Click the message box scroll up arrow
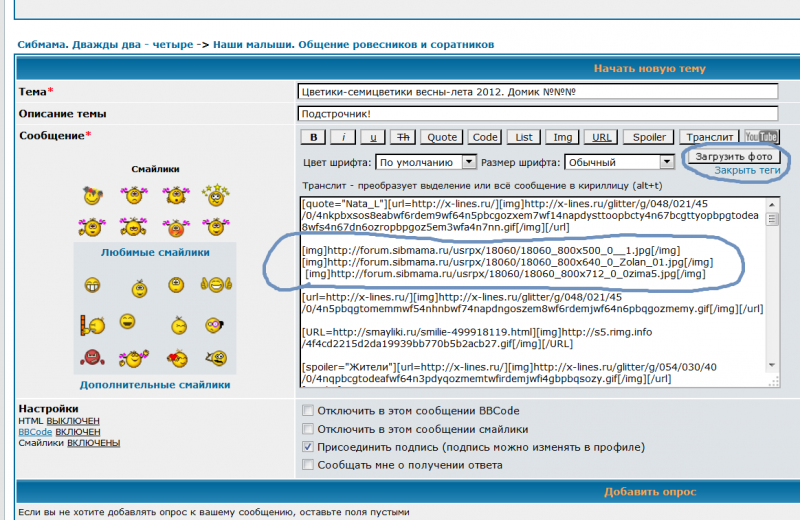This screenshot has width=800, height=520. (x=772, y=205)
